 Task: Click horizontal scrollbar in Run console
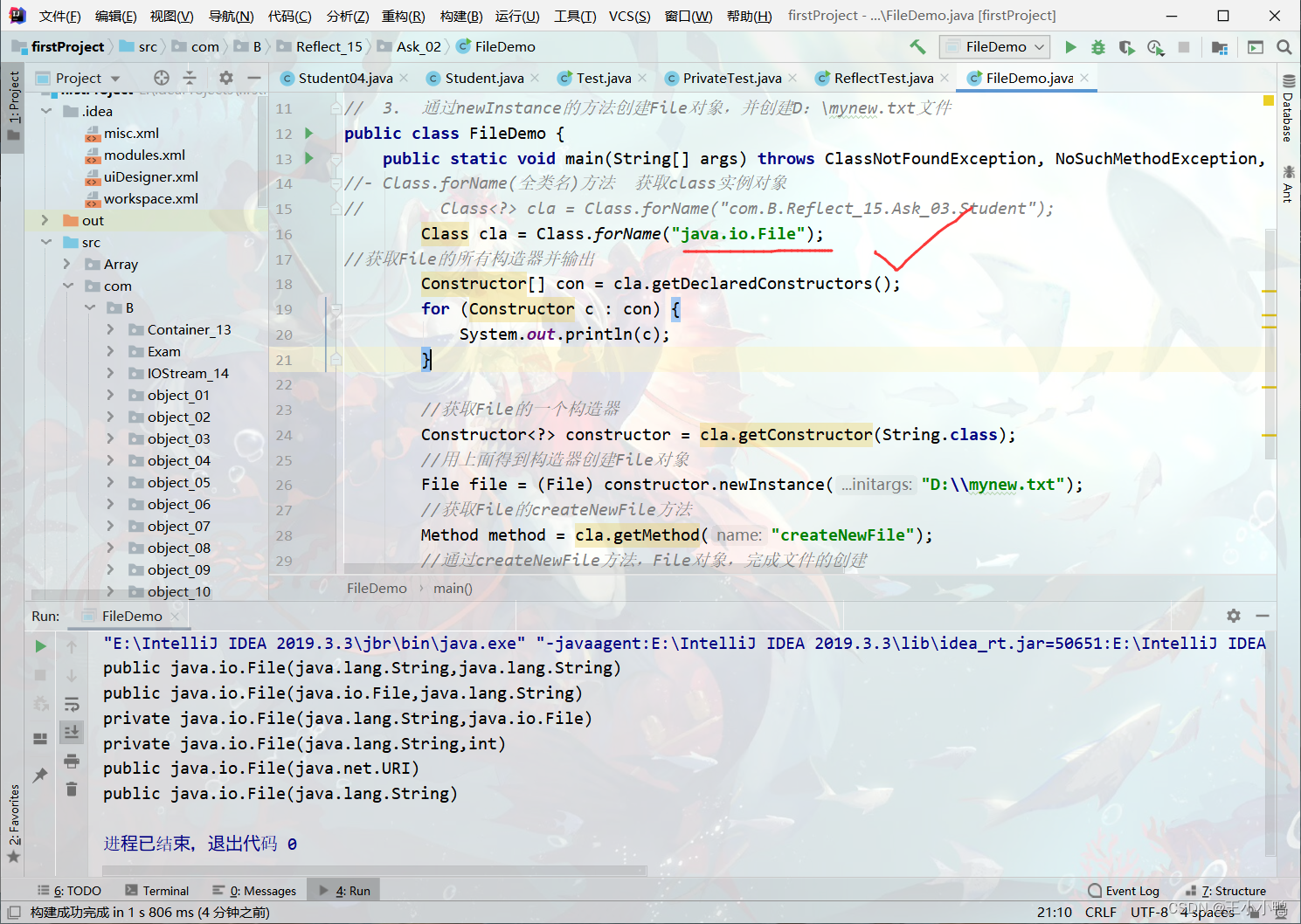tap(374, 870)
